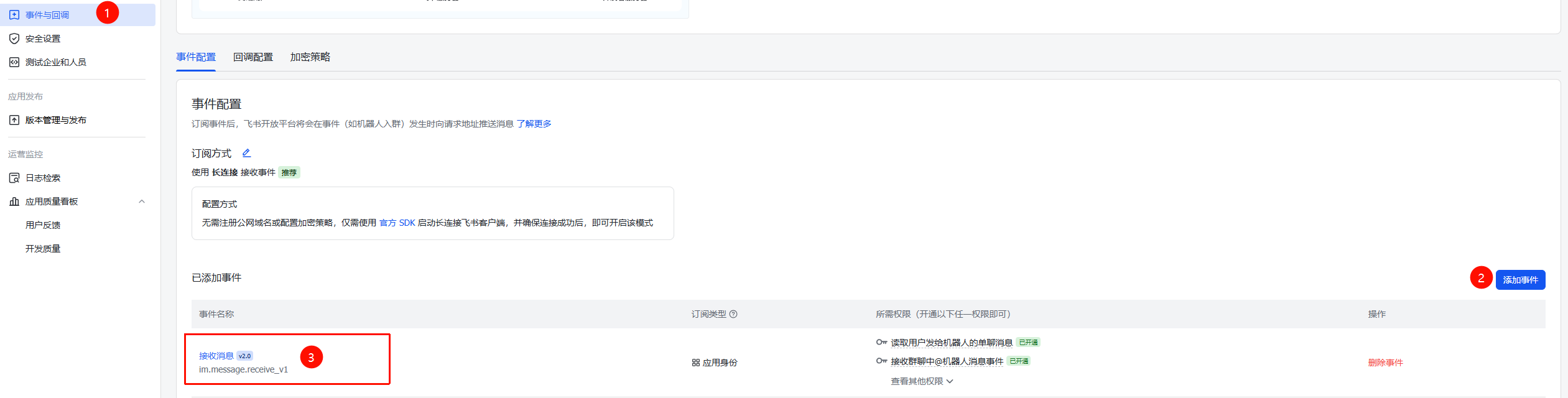Click the 测试企业和人员 code icon
The image size is (1568, 398).
(14, 62)
